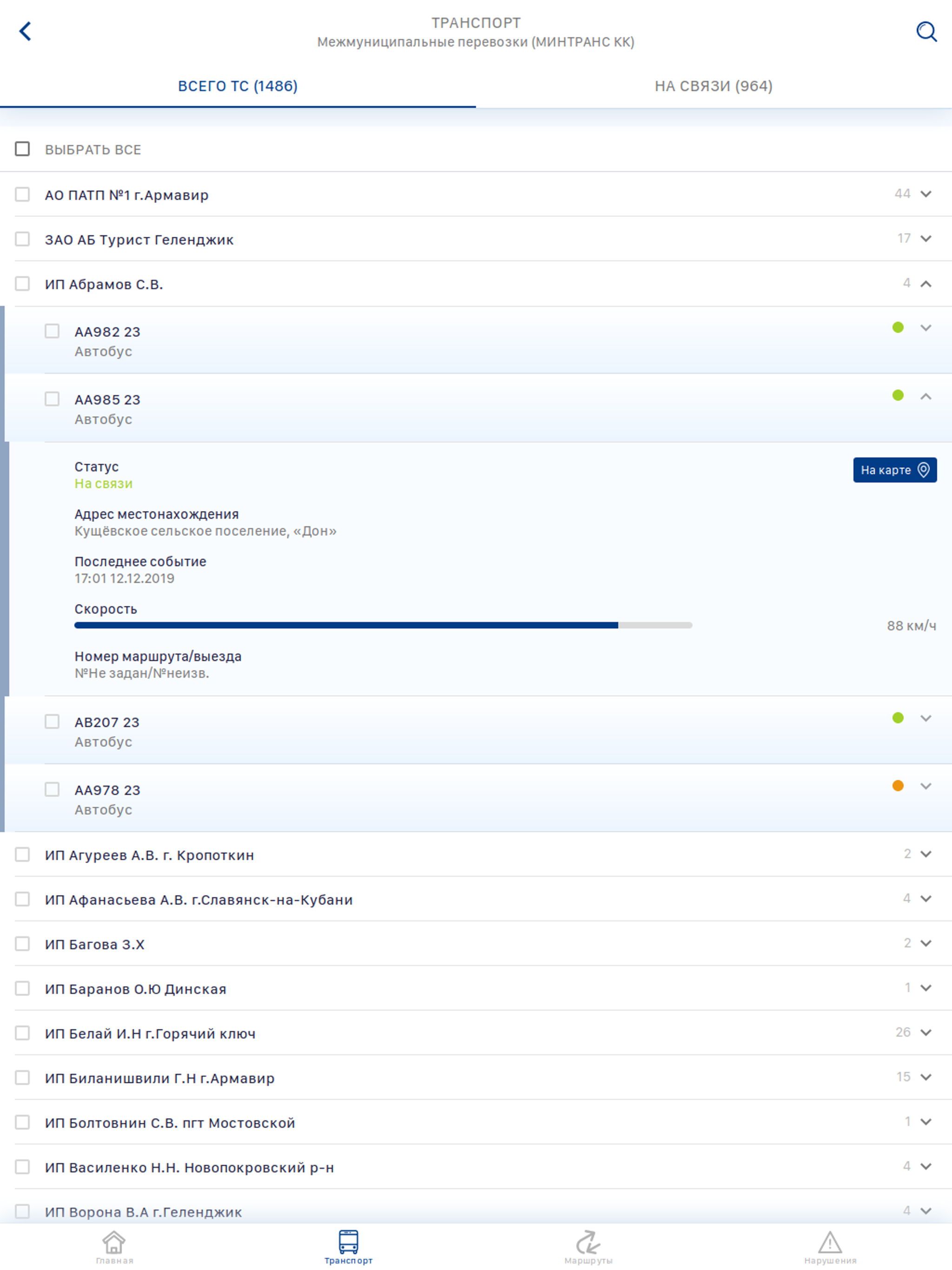Expand АО ПАТП №1 г.Армавир group
The height and width of the screenshot is (1270, 952).
point(926,194)
